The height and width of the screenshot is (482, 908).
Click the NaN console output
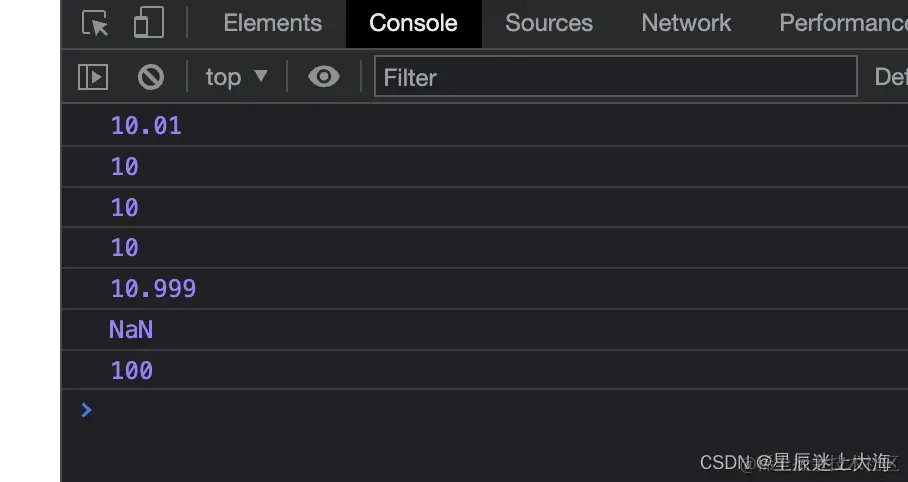tap(131, 330)
